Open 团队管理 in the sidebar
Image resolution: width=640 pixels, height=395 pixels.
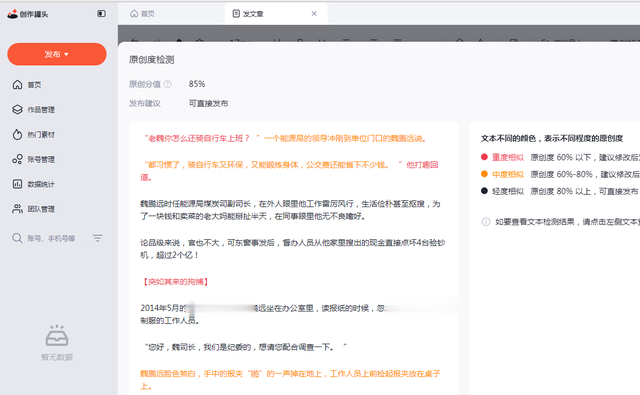pyautogui.click(x=41, y=209)
